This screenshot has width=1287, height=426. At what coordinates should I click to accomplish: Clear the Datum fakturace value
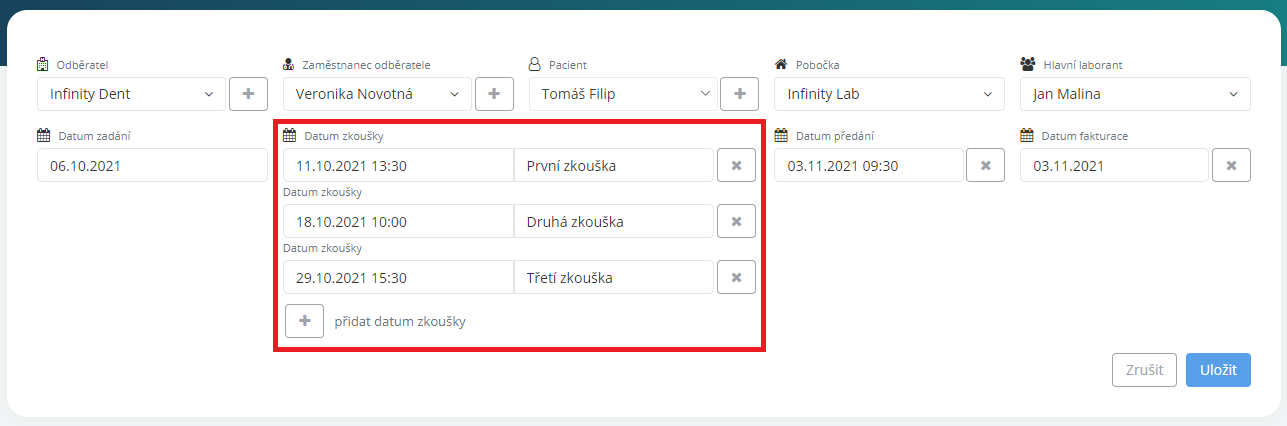click(1232, 166)
